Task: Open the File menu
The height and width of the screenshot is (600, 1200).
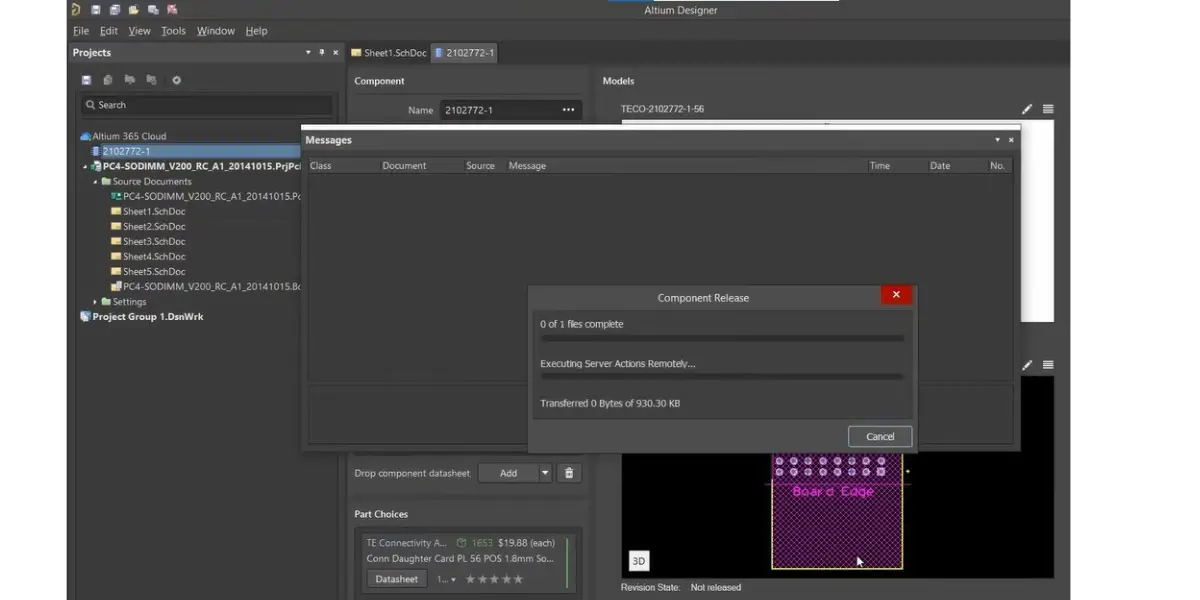Action: [x=81, y=31]
